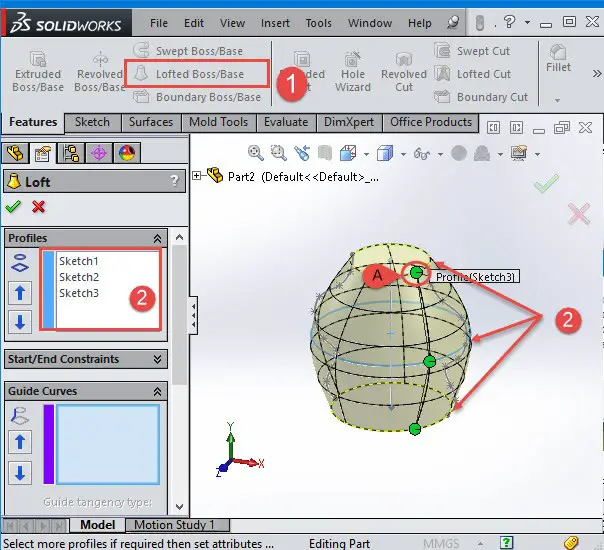The image size is (604, 550).
Task: Move profile down with the blue arrow
Action: click(20, 322)
